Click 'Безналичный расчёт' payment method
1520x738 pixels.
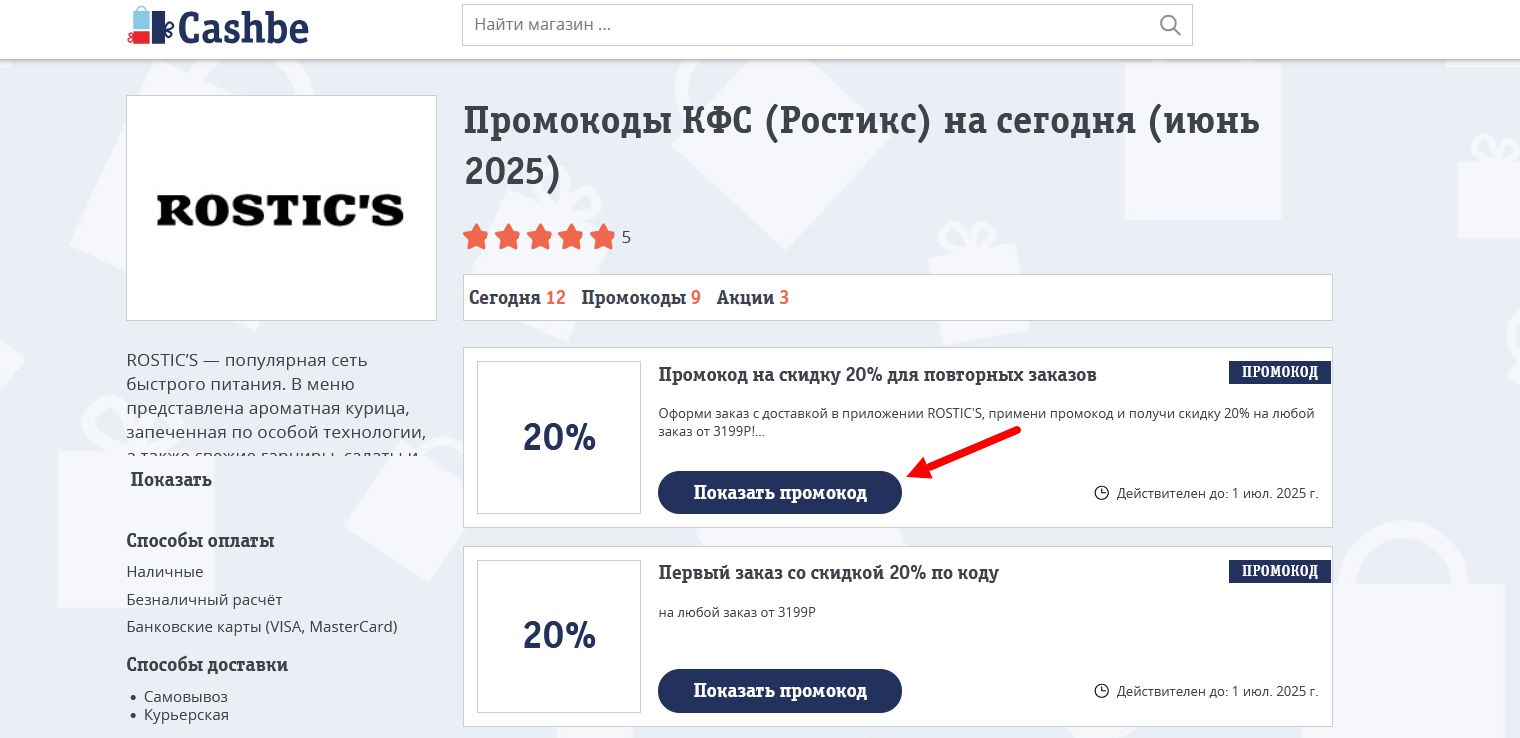point(204,600)
